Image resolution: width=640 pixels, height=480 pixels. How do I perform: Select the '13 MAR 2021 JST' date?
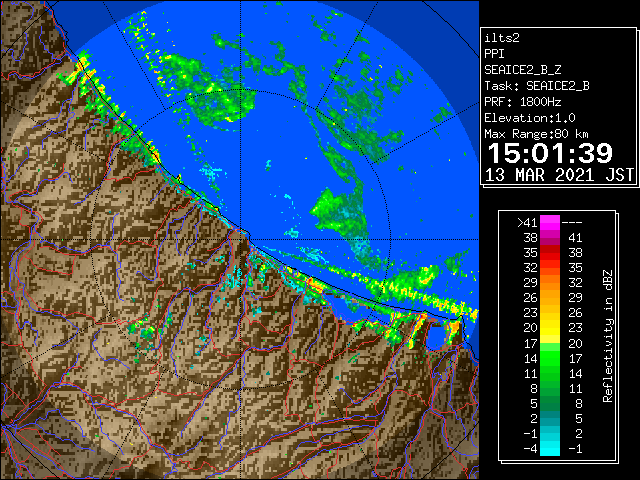click(559, 175)
